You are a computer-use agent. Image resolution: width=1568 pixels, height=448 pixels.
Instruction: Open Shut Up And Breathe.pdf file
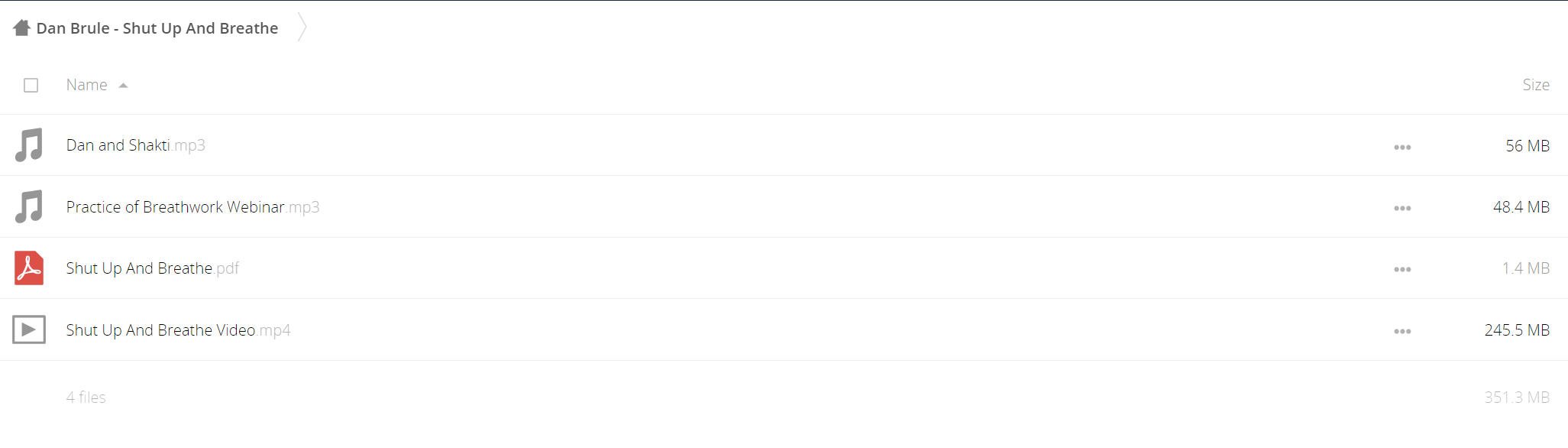click(153, 268)
